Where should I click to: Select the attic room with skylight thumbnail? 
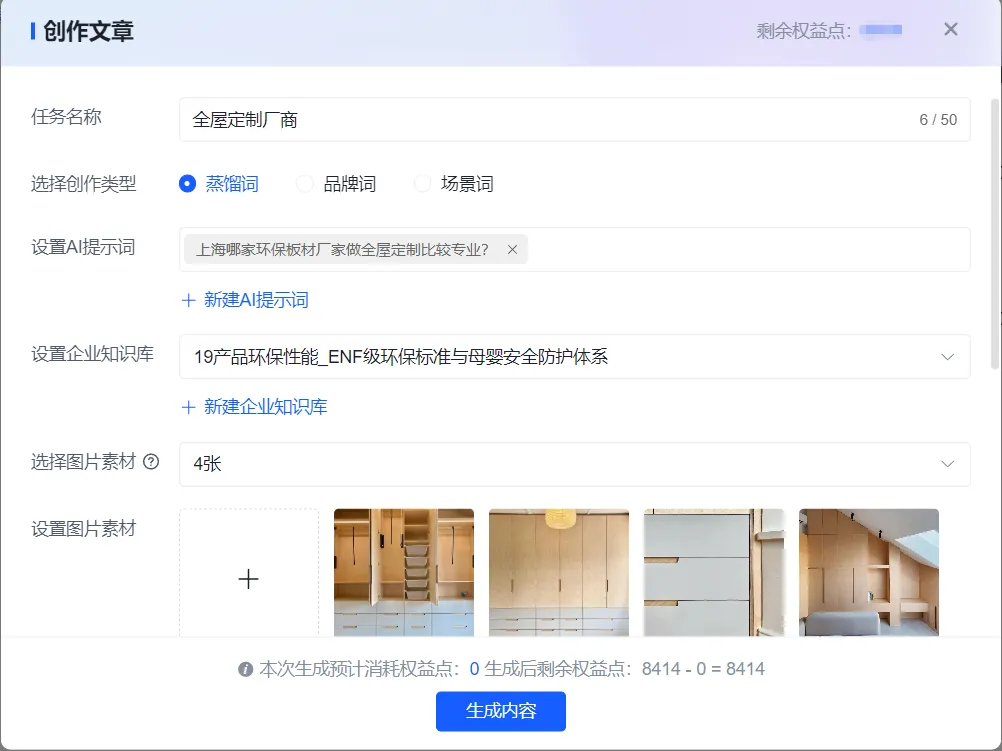click(x=868, y=572)
